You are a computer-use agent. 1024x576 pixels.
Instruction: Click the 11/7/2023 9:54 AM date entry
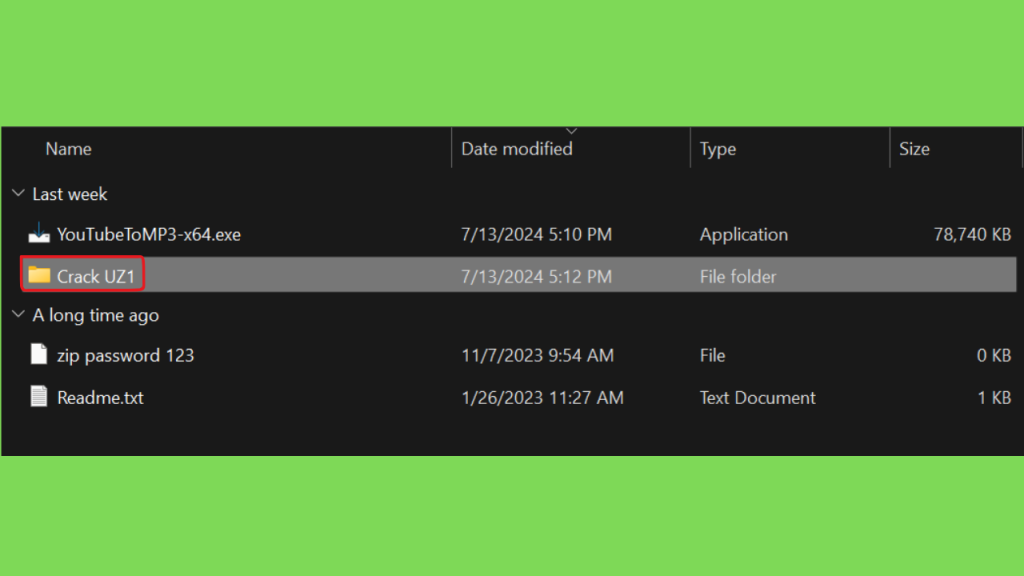coord(537,355)
